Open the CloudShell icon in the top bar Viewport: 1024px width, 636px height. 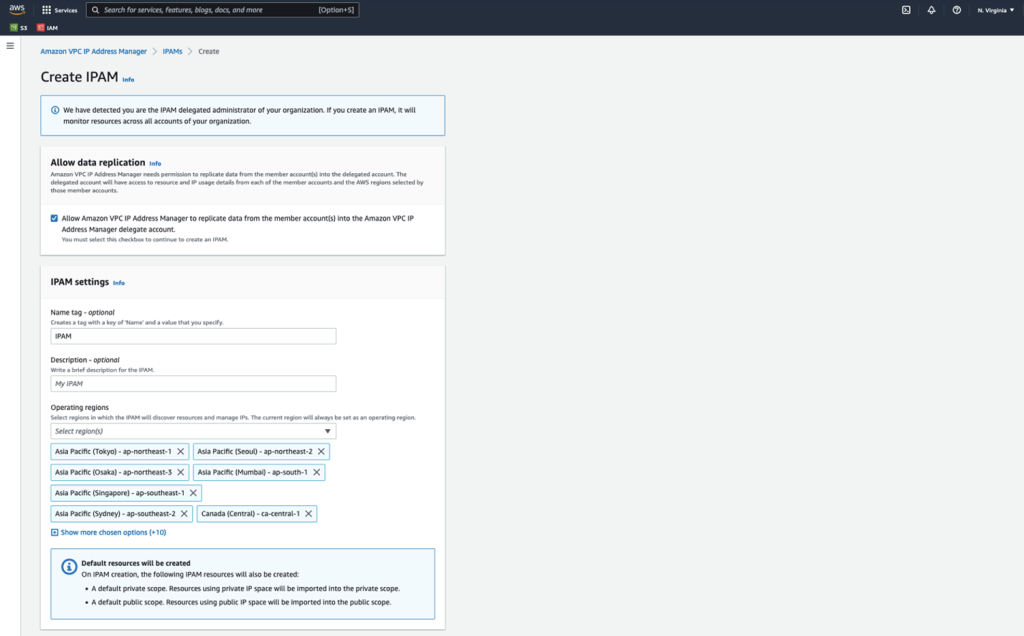[906, 10]
